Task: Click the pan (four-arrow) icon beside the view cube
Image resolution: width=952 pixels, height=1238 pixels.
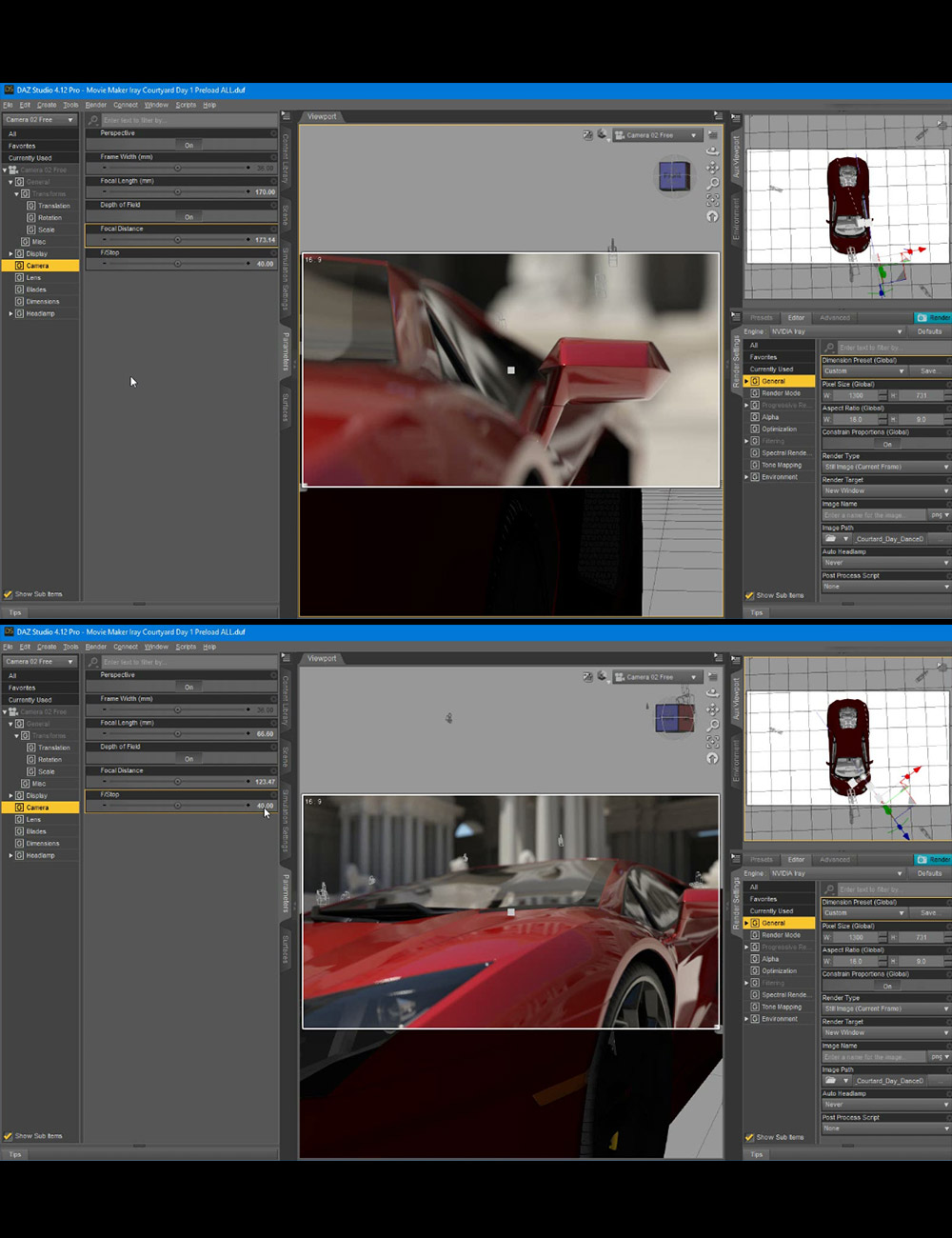Action: coord(713,169)
